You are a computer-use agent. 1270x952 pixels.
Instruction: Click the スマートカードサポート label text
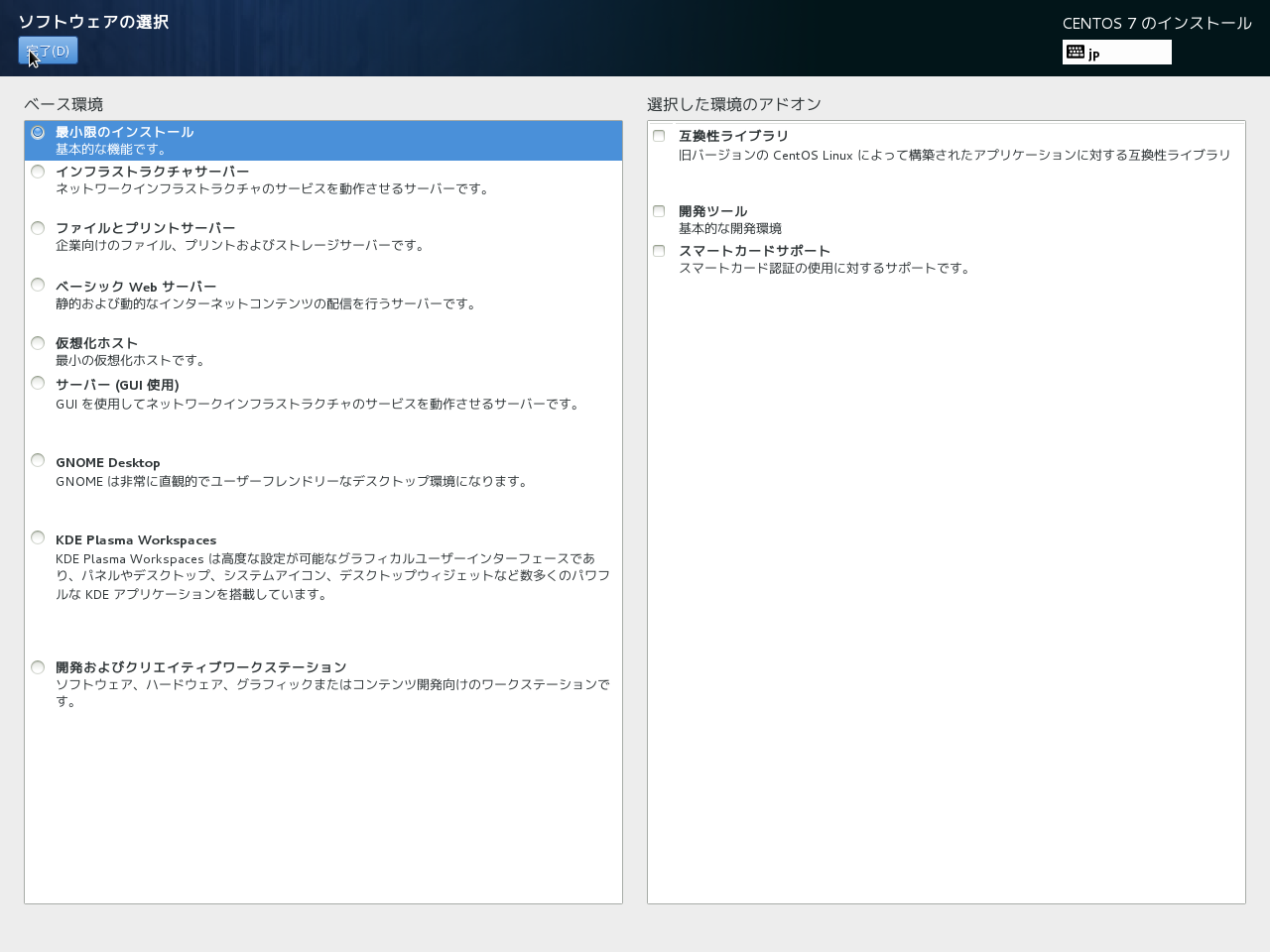pos(754,251)
